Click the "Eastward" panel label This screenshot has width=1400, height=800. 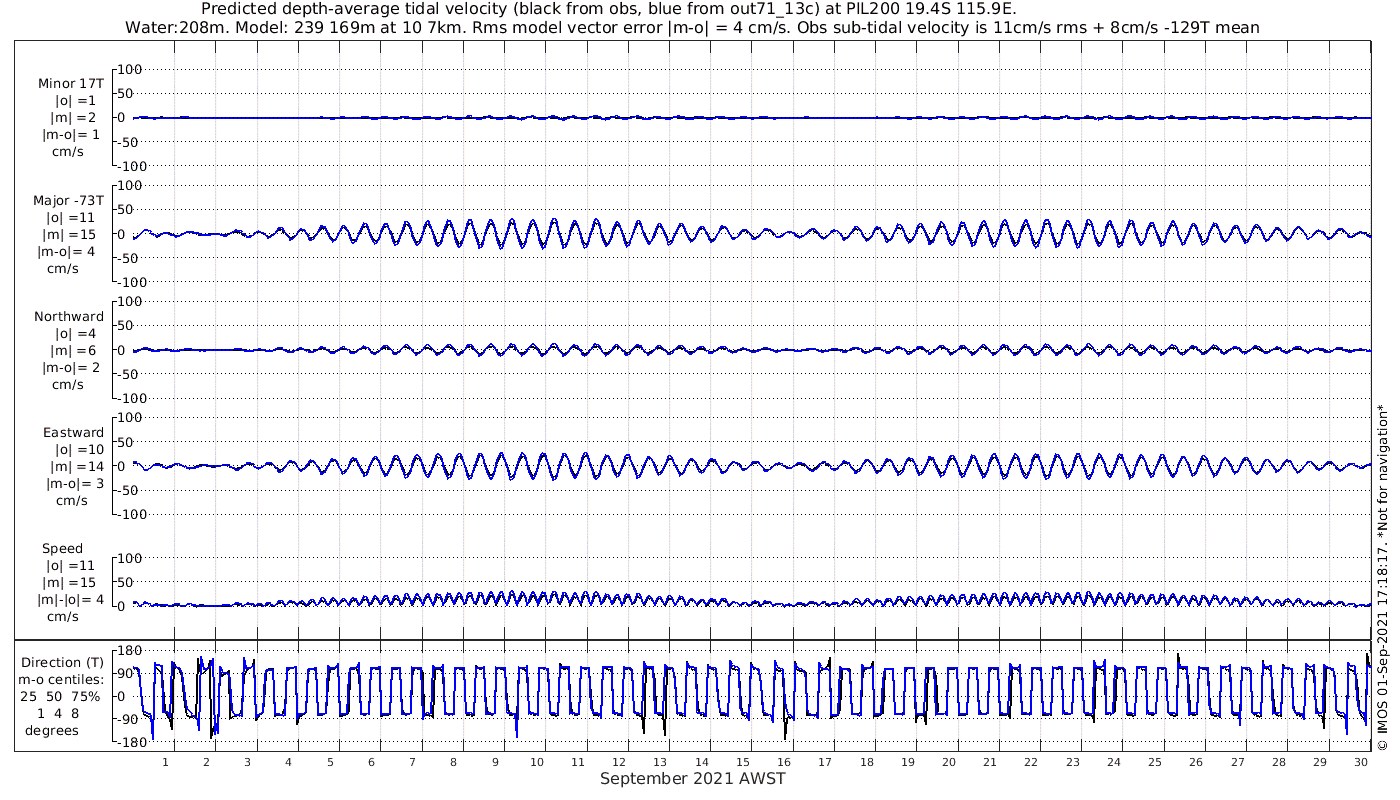click(x=73, y=433)
